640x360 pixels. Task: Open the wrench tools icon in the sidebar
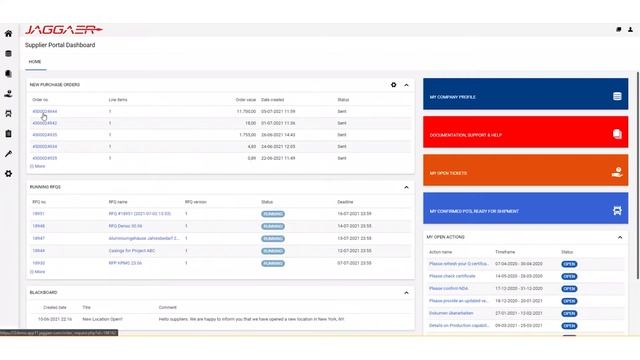(8, 153)
